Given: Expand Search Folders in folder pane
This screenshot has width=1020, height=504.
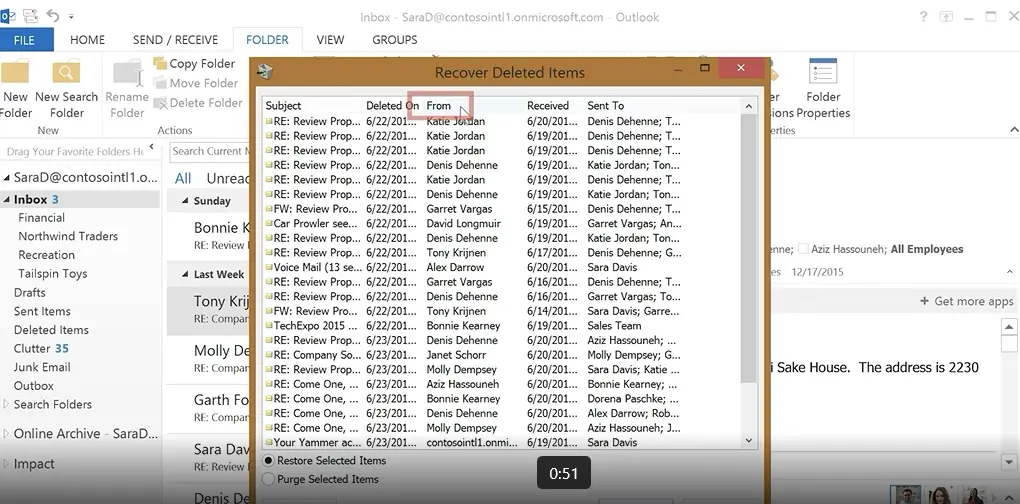Looking at the screenshot, I should (7, 404).
